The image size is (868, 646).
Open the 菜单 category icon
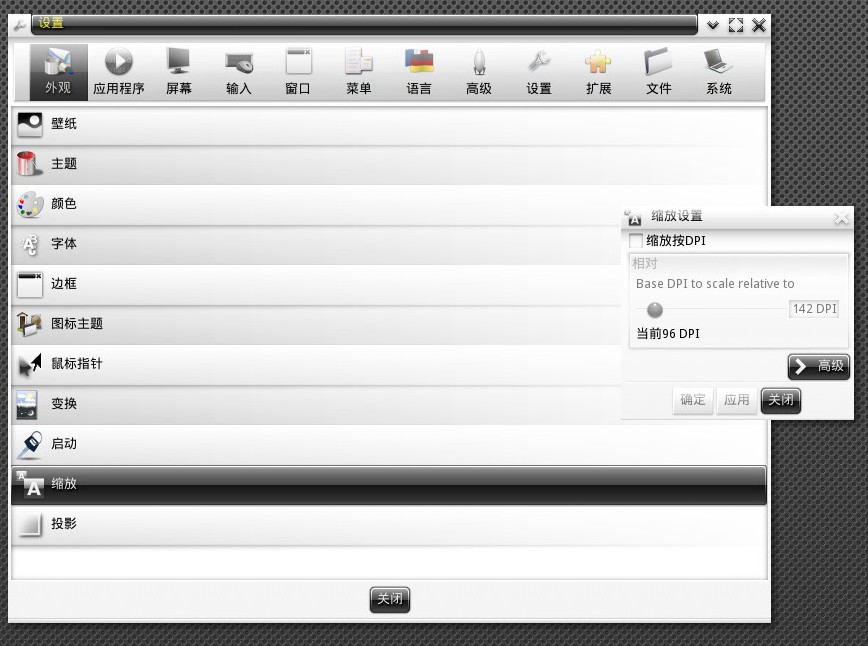pyautogui.click(x=358, y=72)
